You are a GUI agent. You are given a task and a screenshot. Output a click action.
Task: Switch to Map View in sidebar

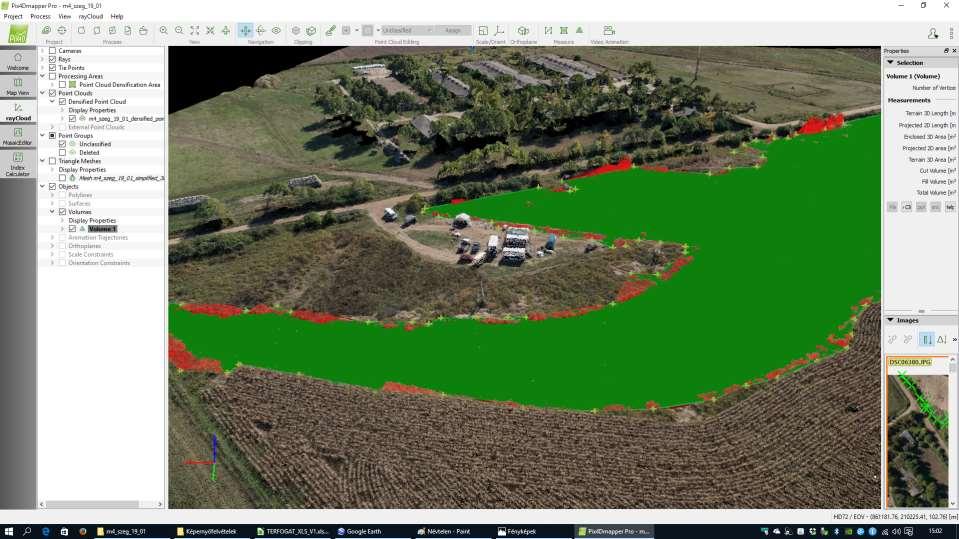click(18, 86)
